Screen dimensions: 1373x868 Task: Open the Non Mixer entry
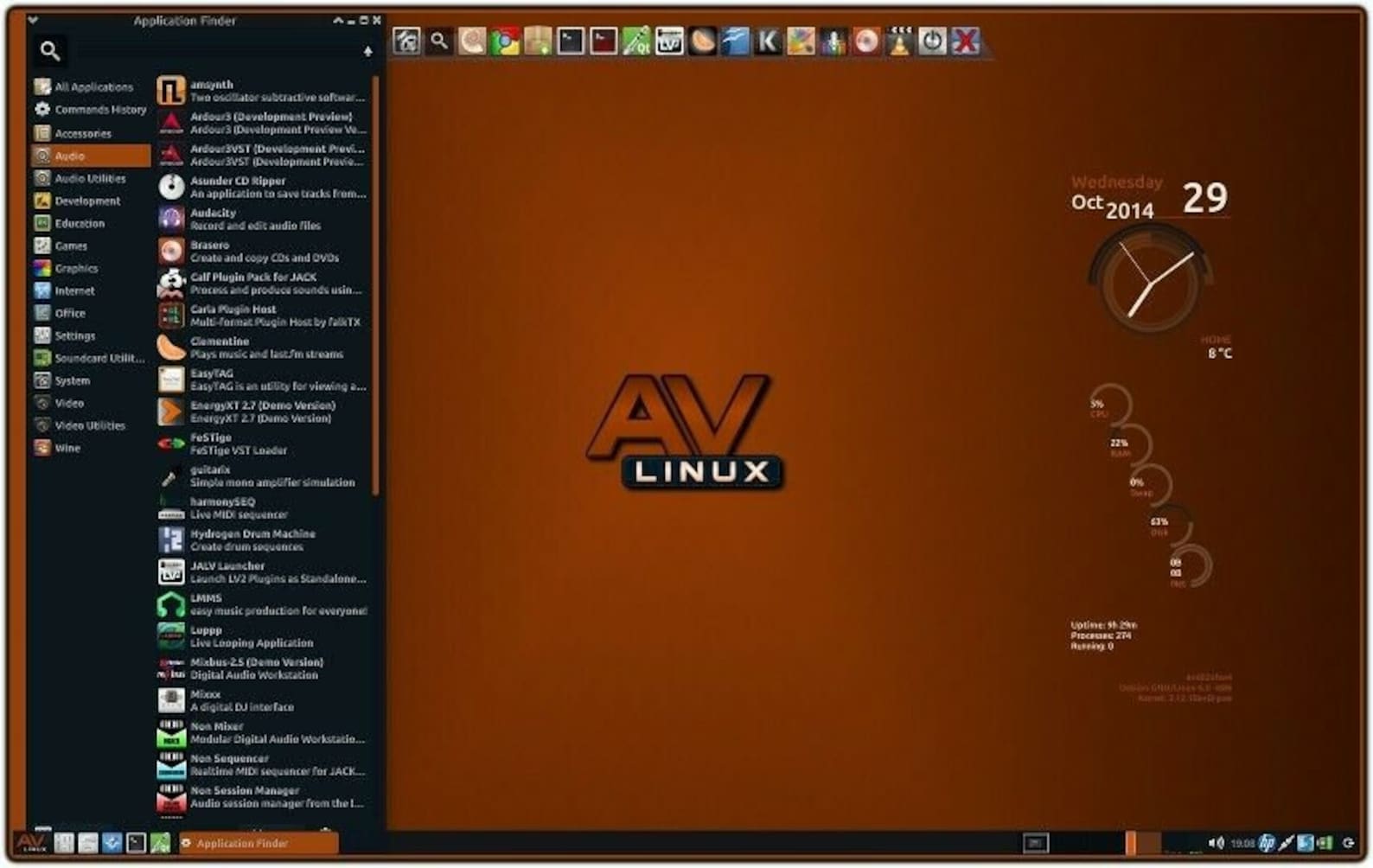pyautogui.click(x=264, y=733)
